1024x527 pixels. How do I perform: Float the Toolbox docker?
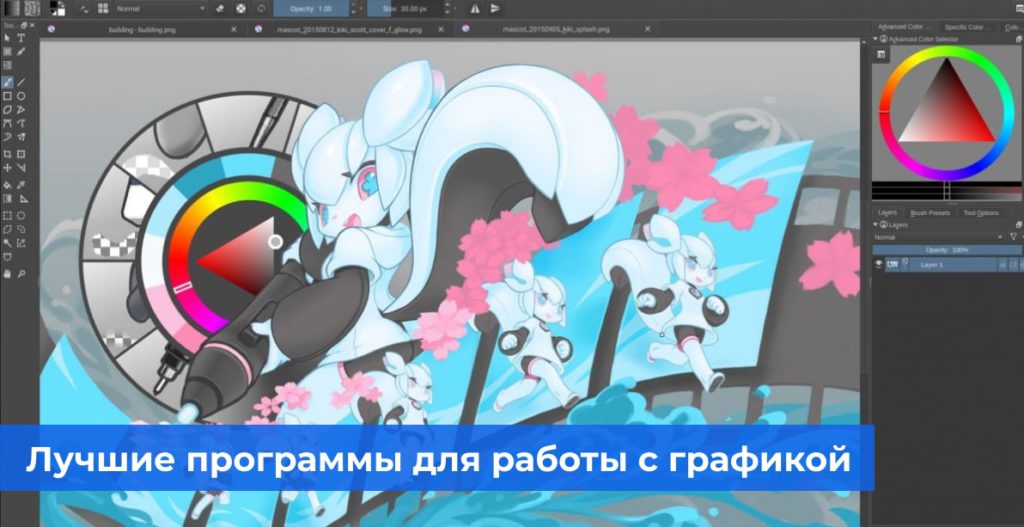pyautogui.click(x=24, y=25)
